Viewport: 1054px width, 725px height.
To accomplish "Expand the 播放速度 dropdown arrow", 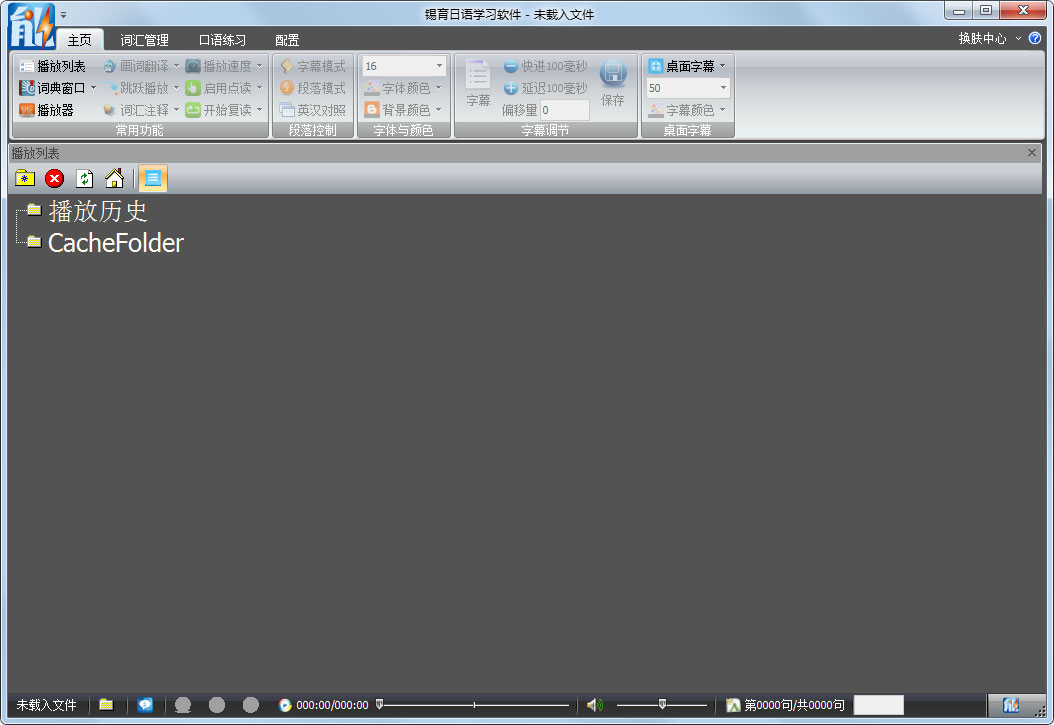I will [x=259, y=66].
